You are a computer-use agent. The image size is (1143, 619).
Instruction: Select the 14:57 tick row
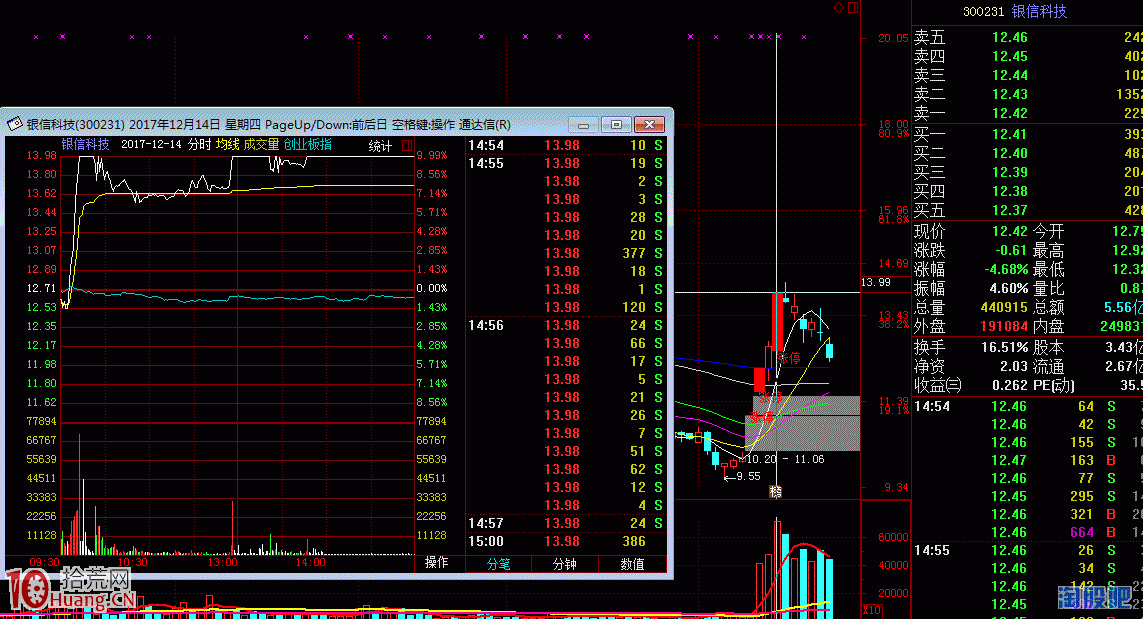pyautogui.click(x=566, y=523)
